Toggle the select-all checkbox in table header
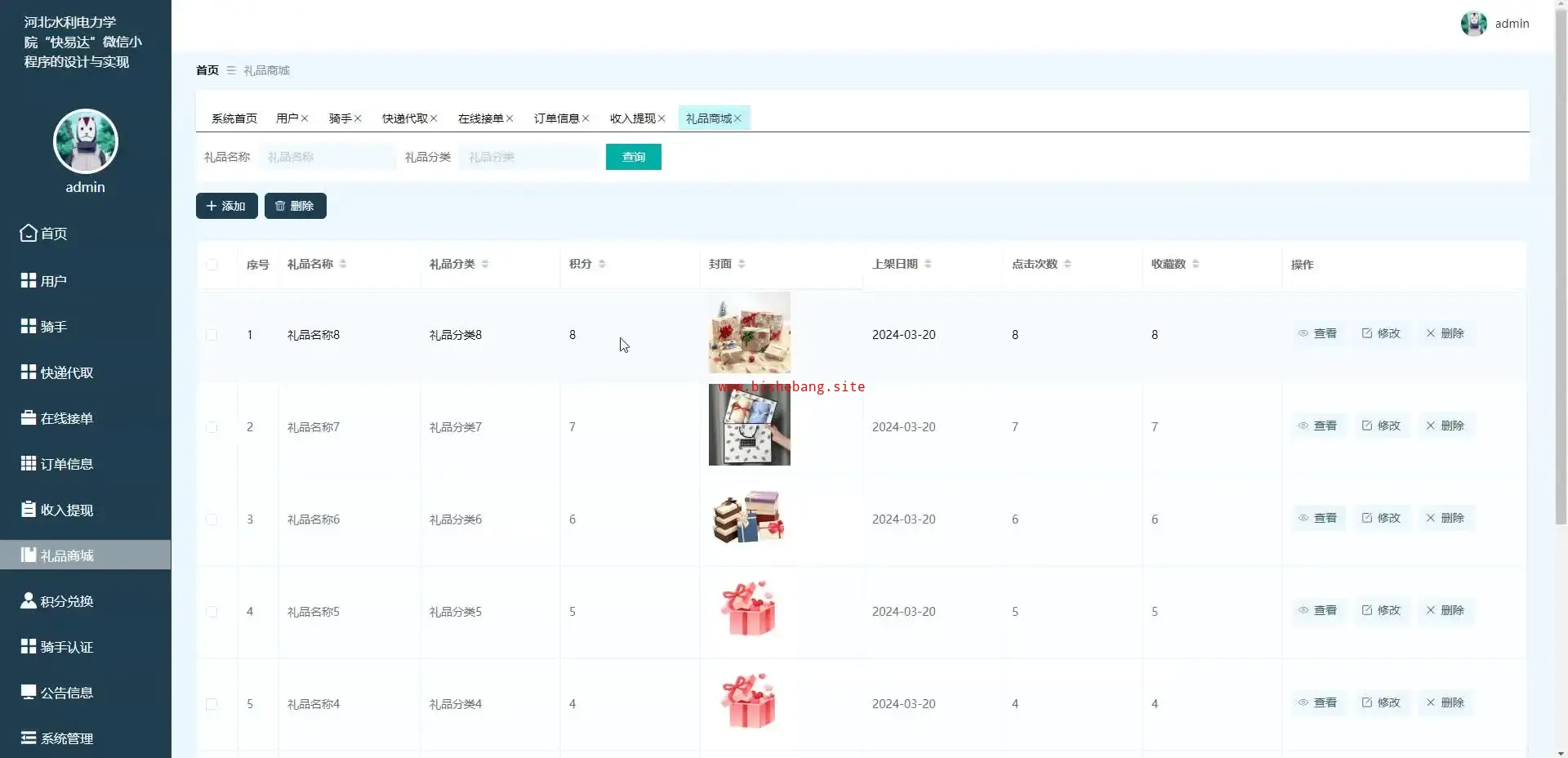The width and height of the screenshot is (1568, 758). point(212,265)
